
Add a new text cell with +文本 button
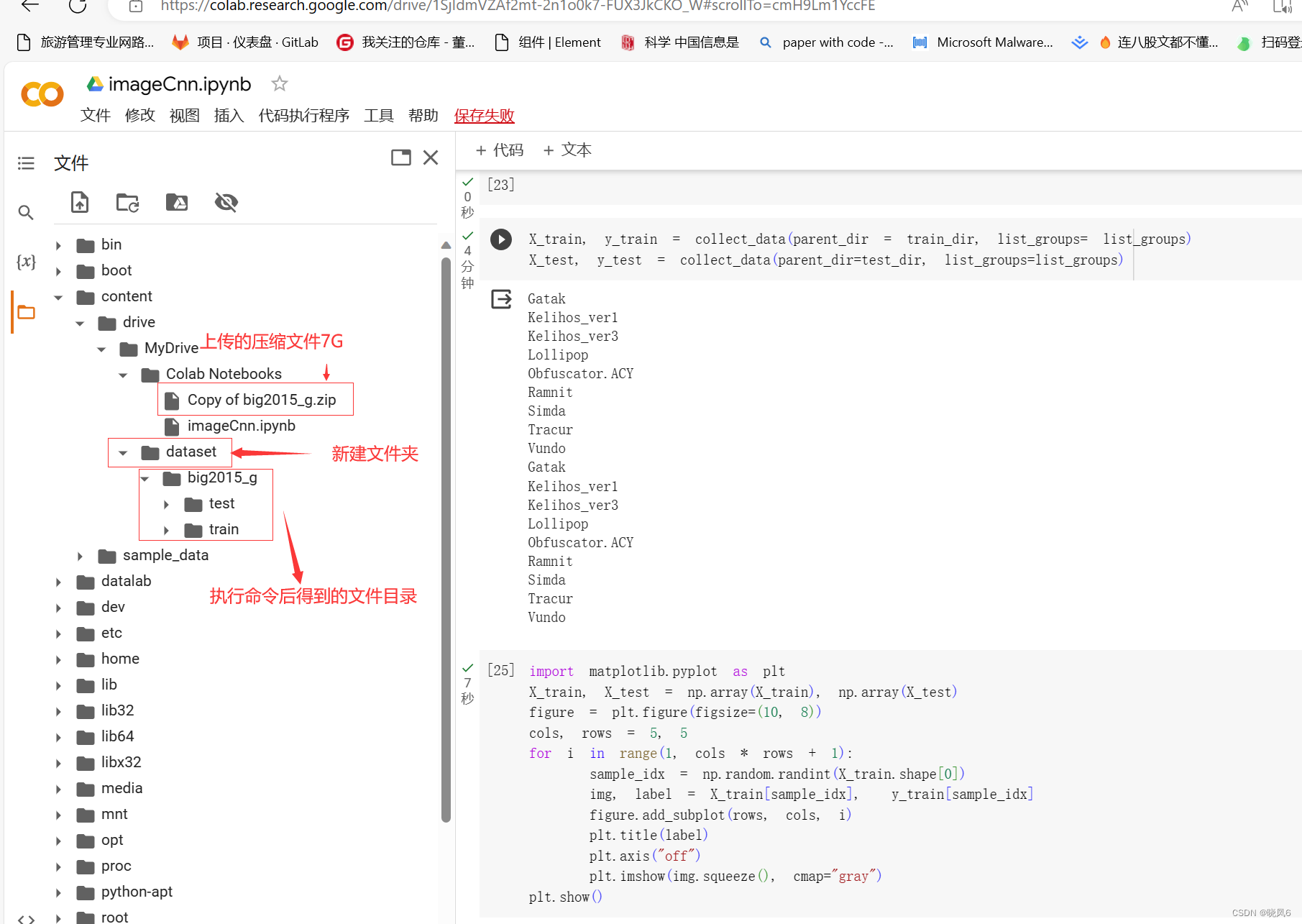click(567, 150)
